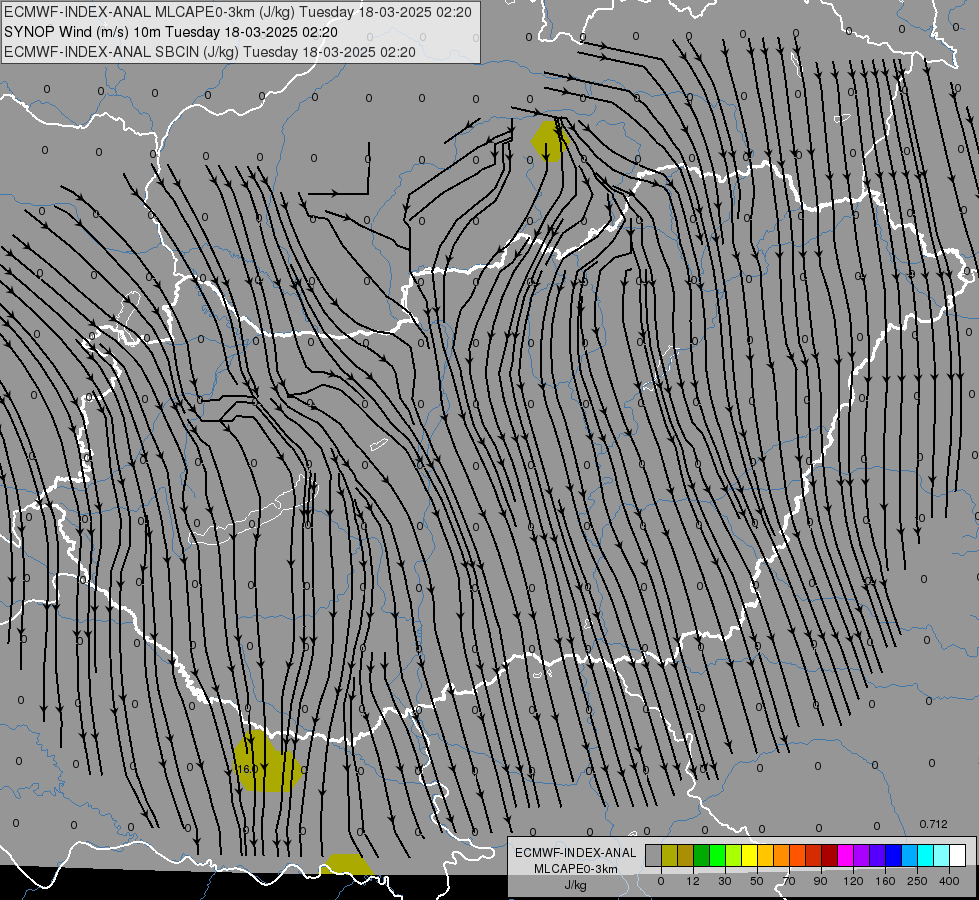
Task: Click the gray legend color swatch
Action: tap(654, 855)
